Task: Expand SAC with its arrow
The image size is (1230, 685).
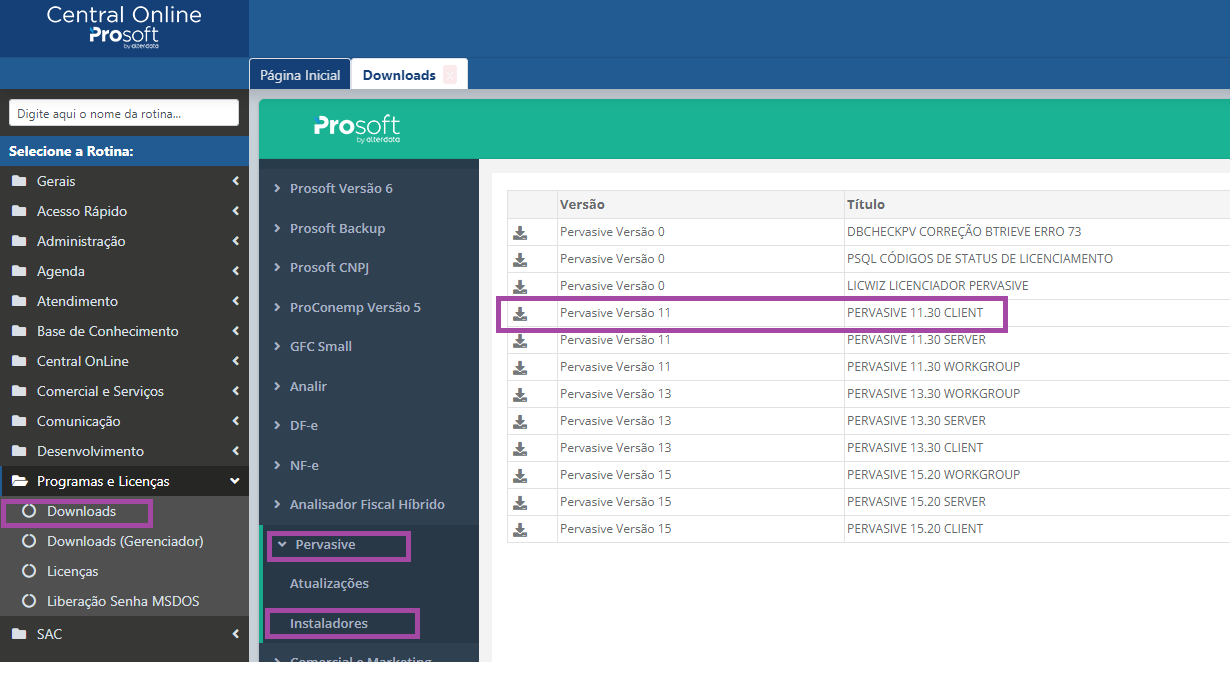Action: tap(235, 633)
